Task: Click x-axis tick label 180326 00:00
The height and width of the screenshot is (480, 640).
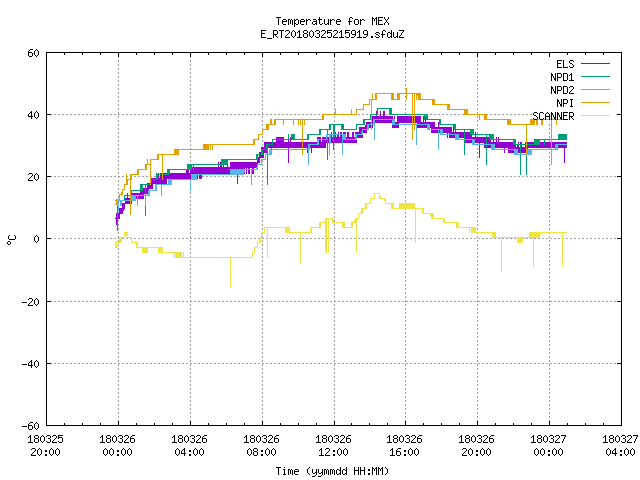Action: tap(118, 446)
